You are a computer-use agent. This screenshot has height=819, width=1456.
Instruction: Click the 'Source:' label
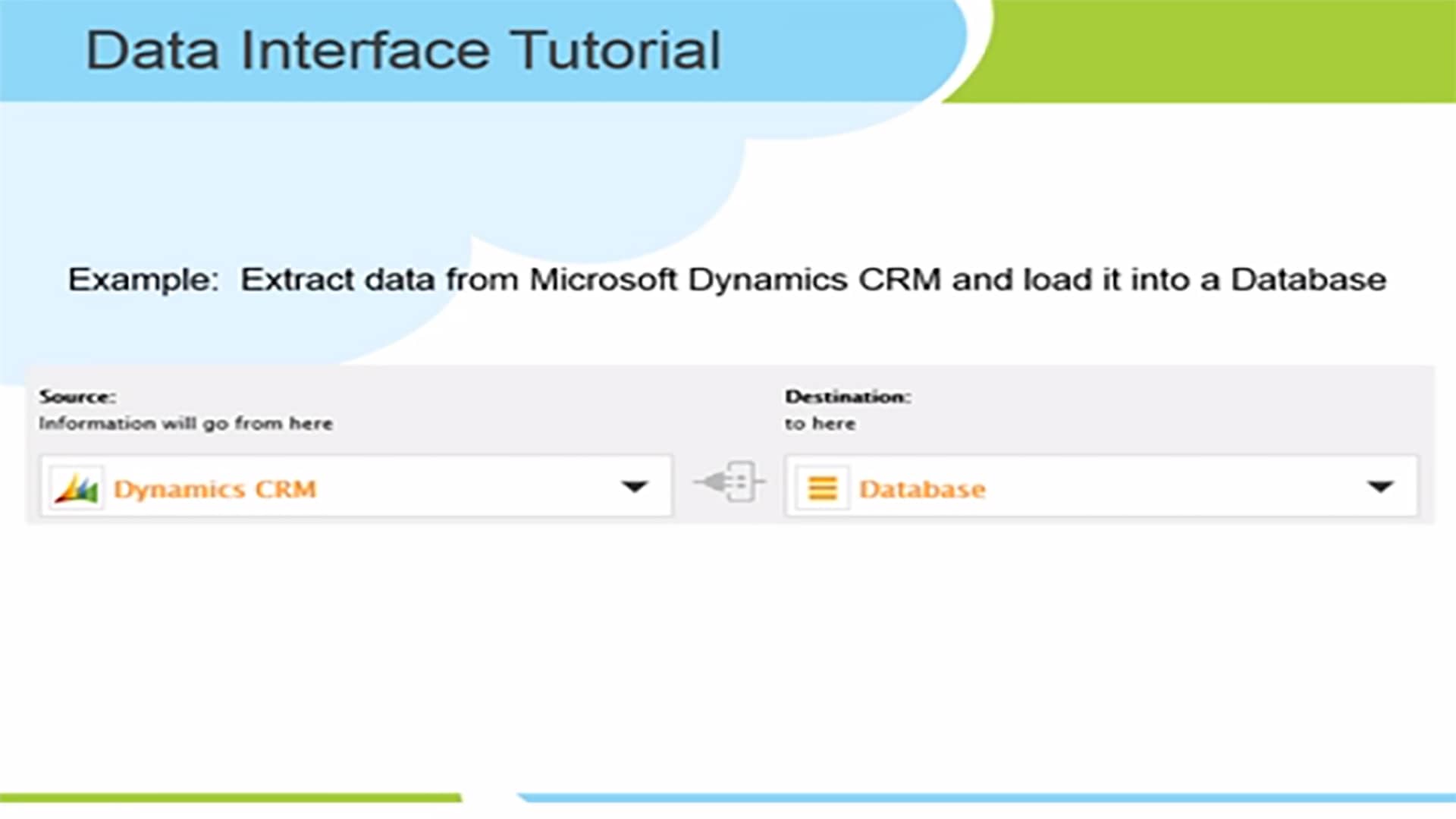point(77,397)
